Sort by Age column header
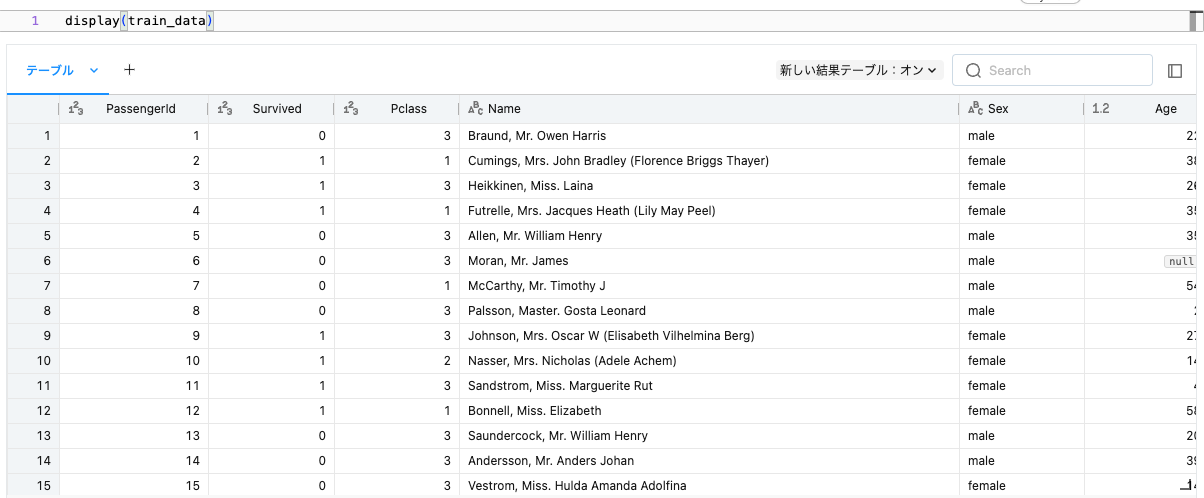This screenshot has width=1204, height=498. tap(1165, 109)
